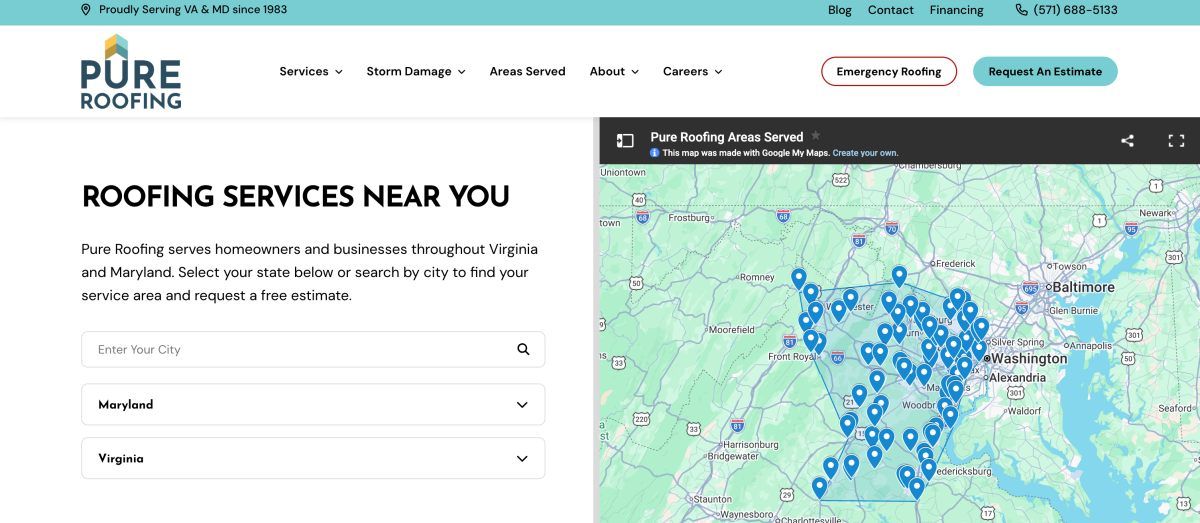Click the Towson label on the map

1068,266
